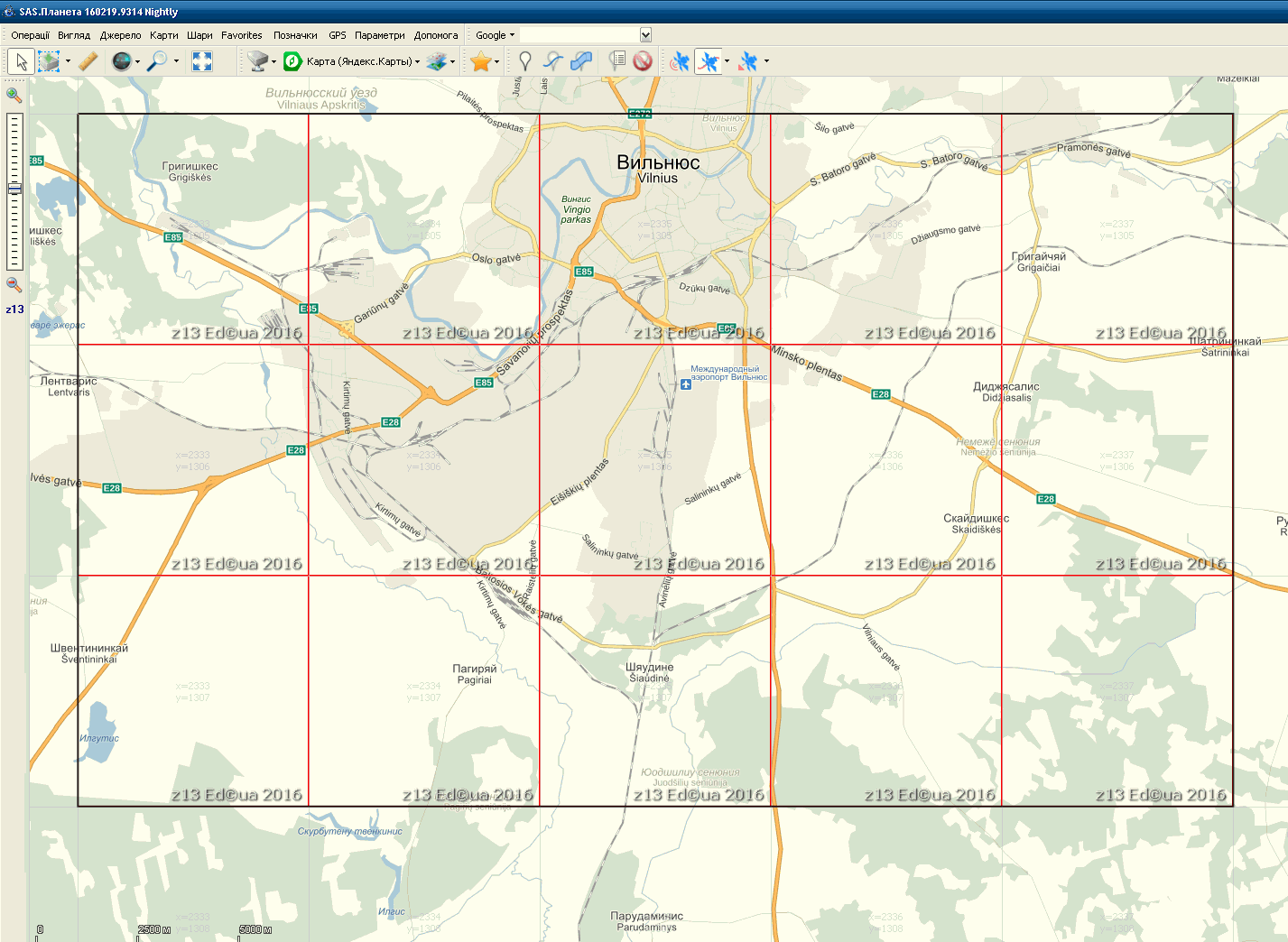
Task: Open the Позначки menu
Action: coord(295,35)
